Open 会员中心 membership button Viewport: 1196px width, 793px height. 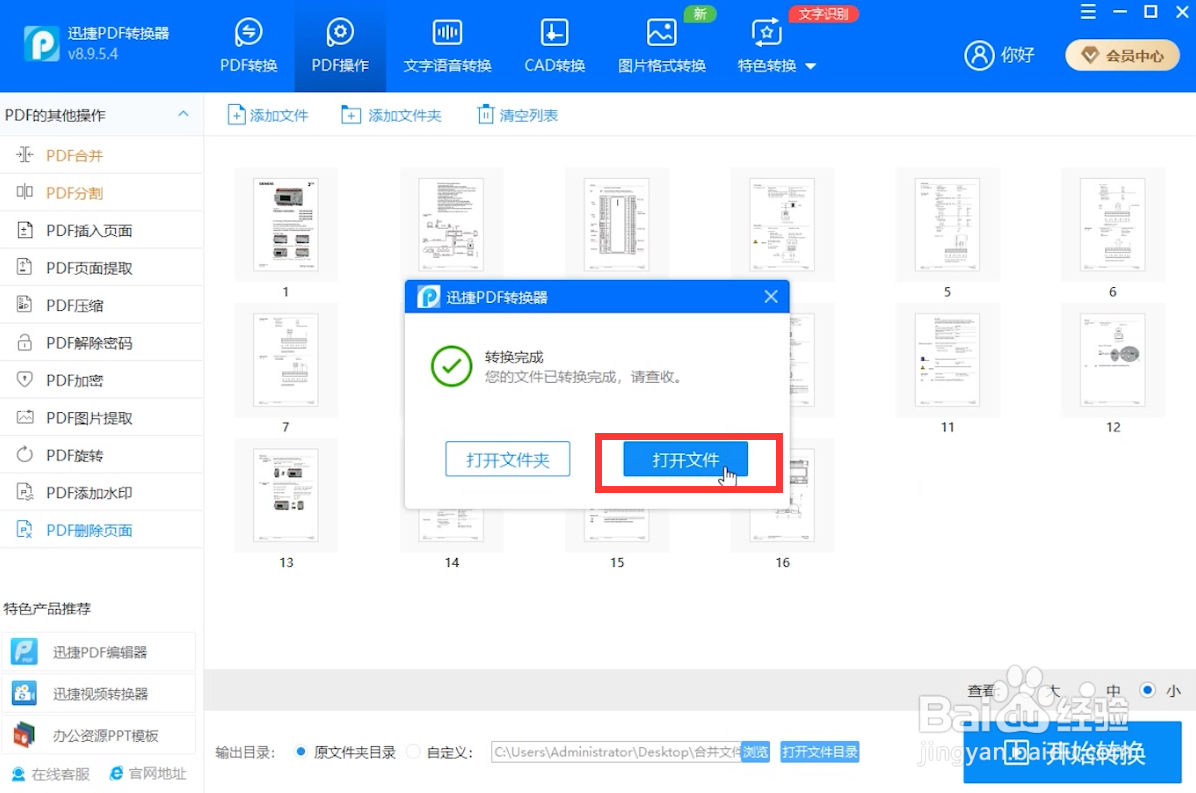click(1122, 55)
